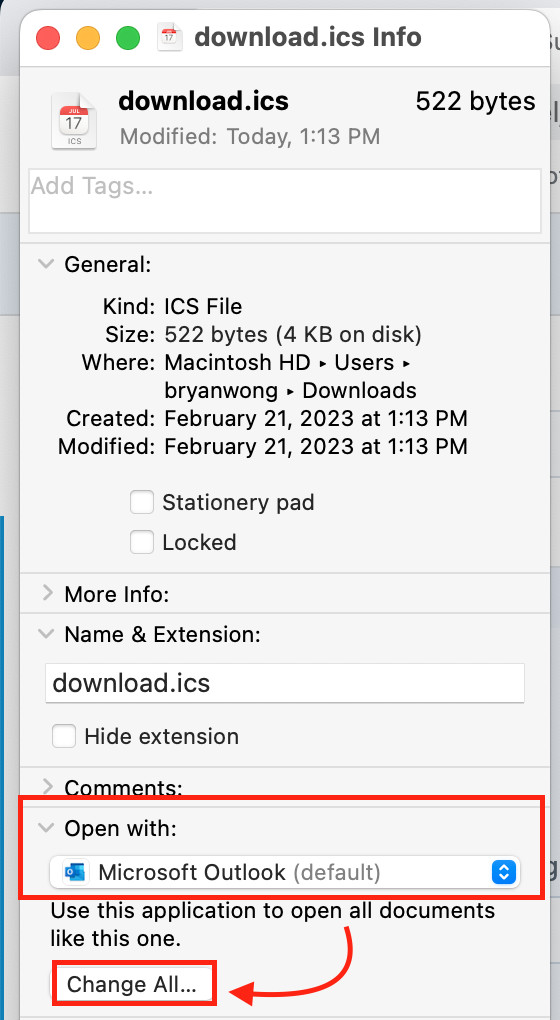Collapse the Name & Extension section
This screenshot has width=560, height=1020.
tap(46, 634)
